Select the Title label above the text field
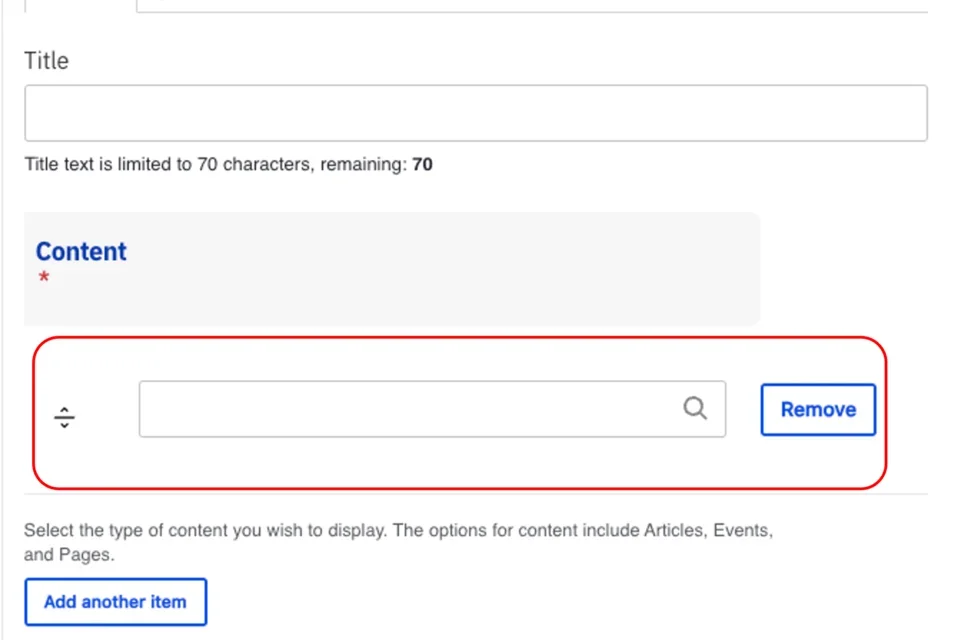The width and height of the screenshot is (960, 640). pos(46,61)
